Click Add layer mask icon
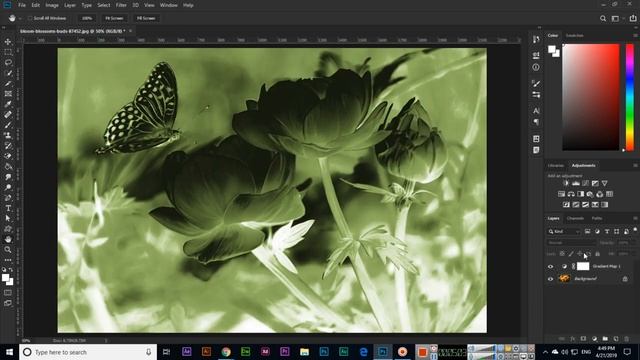The height and width of the screenshot is (360, 640). [x=583, y=339]
